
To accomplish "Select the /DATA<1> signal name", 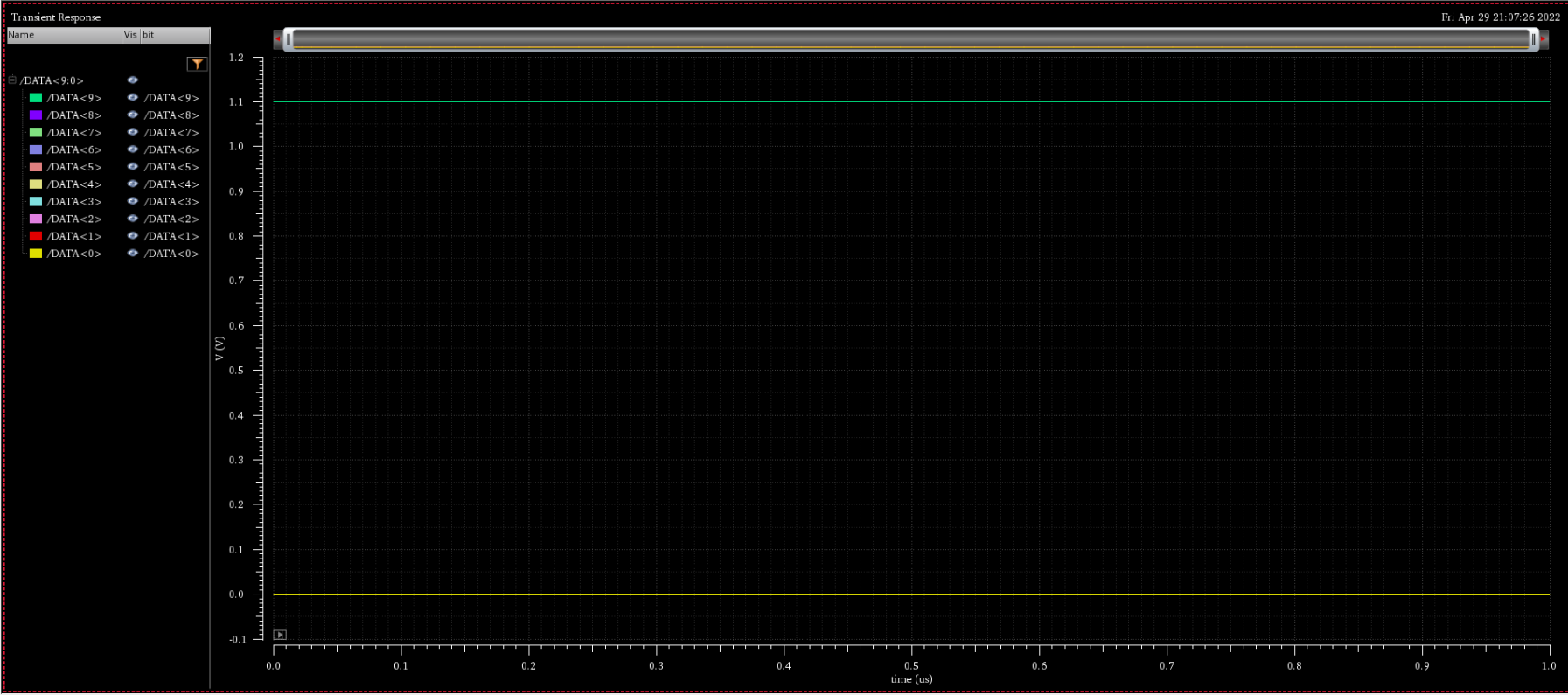I will click(74, 236).
